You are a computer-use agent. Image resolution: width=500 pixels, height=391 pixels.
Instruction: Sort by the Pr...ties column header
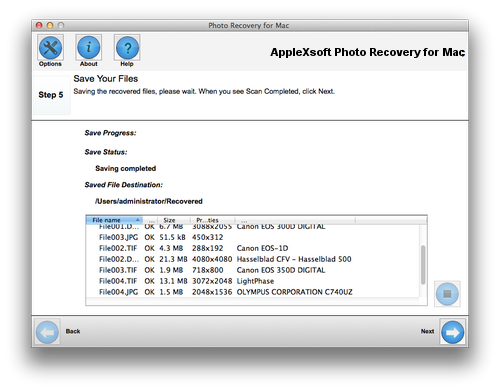pyautogui.click(x=213, y=220)
